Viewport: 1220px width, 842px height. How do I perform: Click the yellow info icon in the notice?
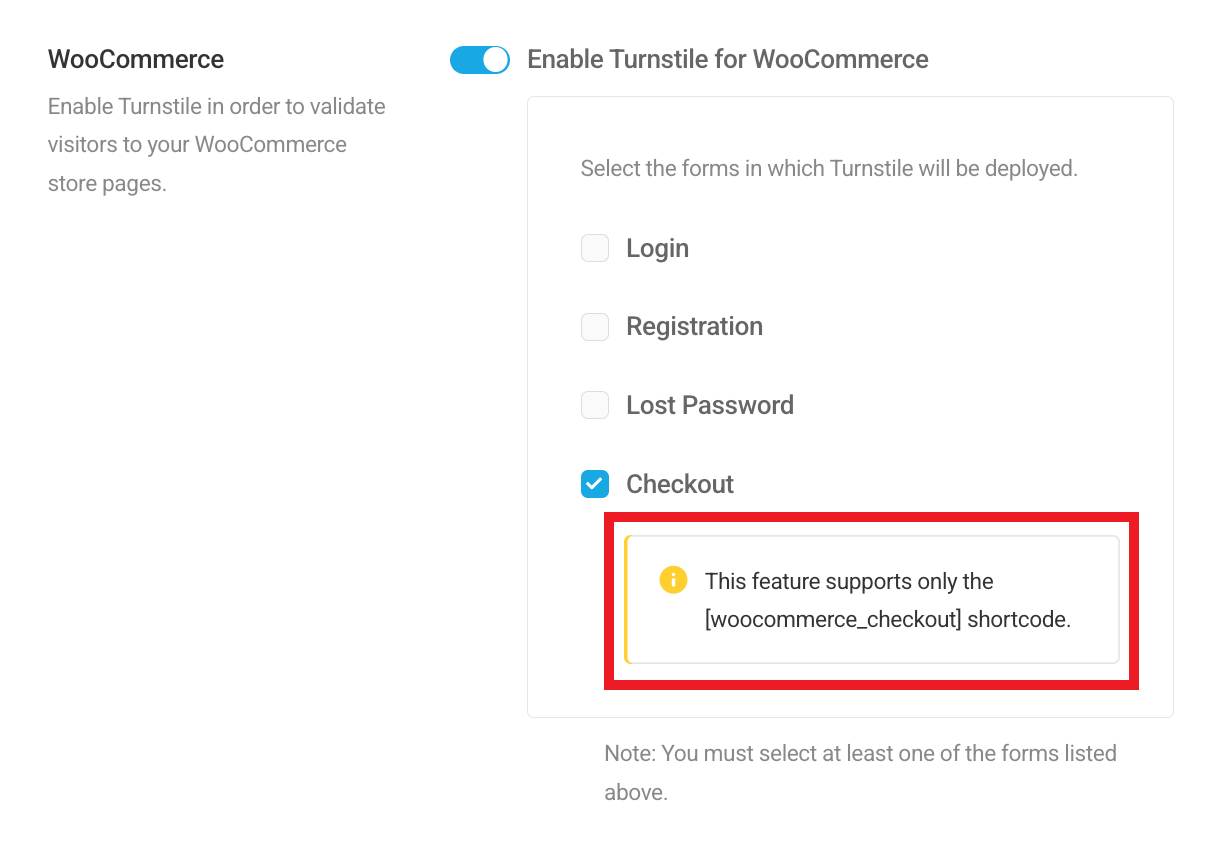[x=673, y=580]
